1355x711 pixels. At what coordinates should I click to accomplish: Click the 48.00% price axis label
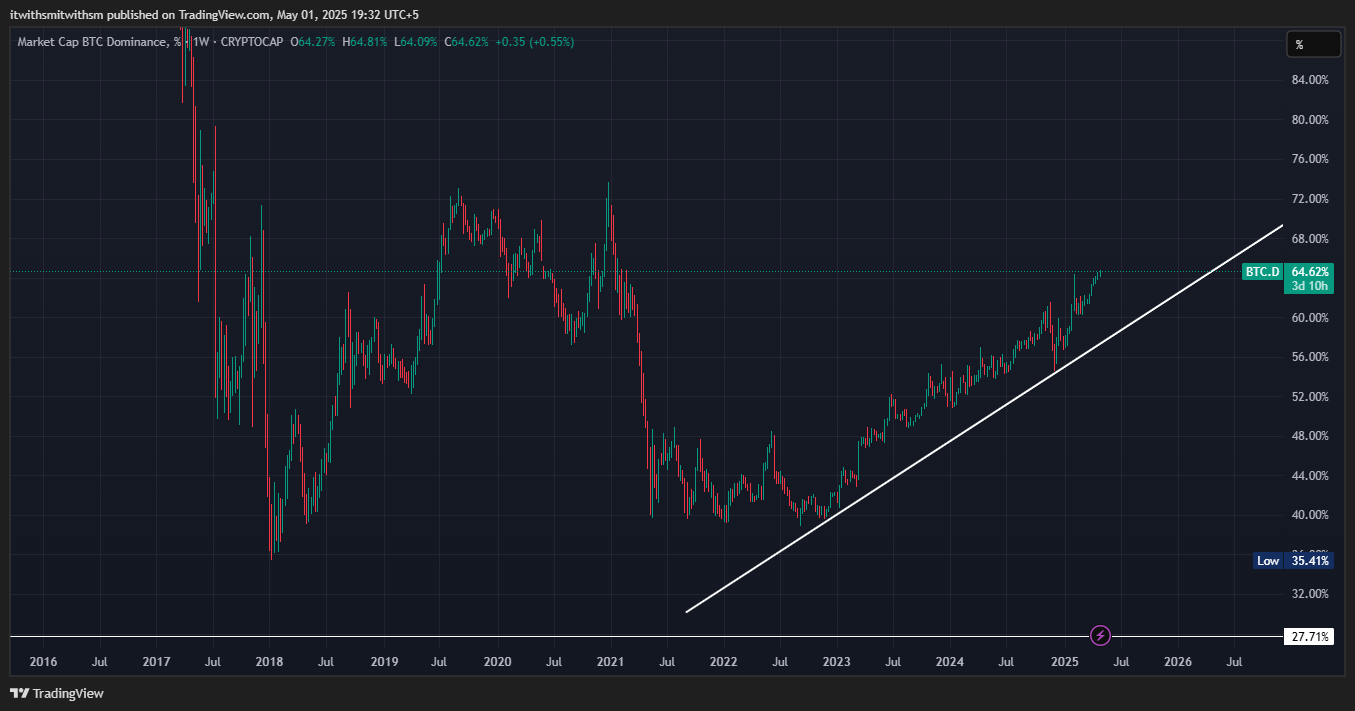point(1309,436)
